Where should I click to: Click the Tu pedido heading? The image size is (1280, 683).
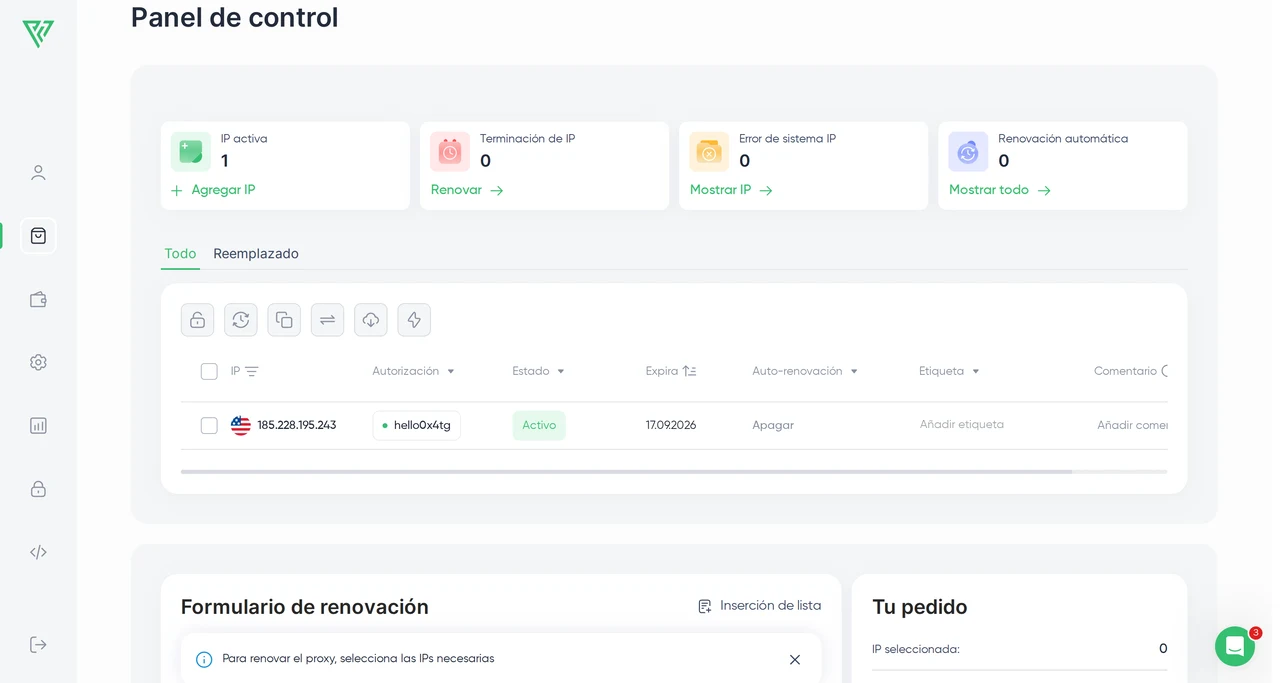tap(920, 607)
